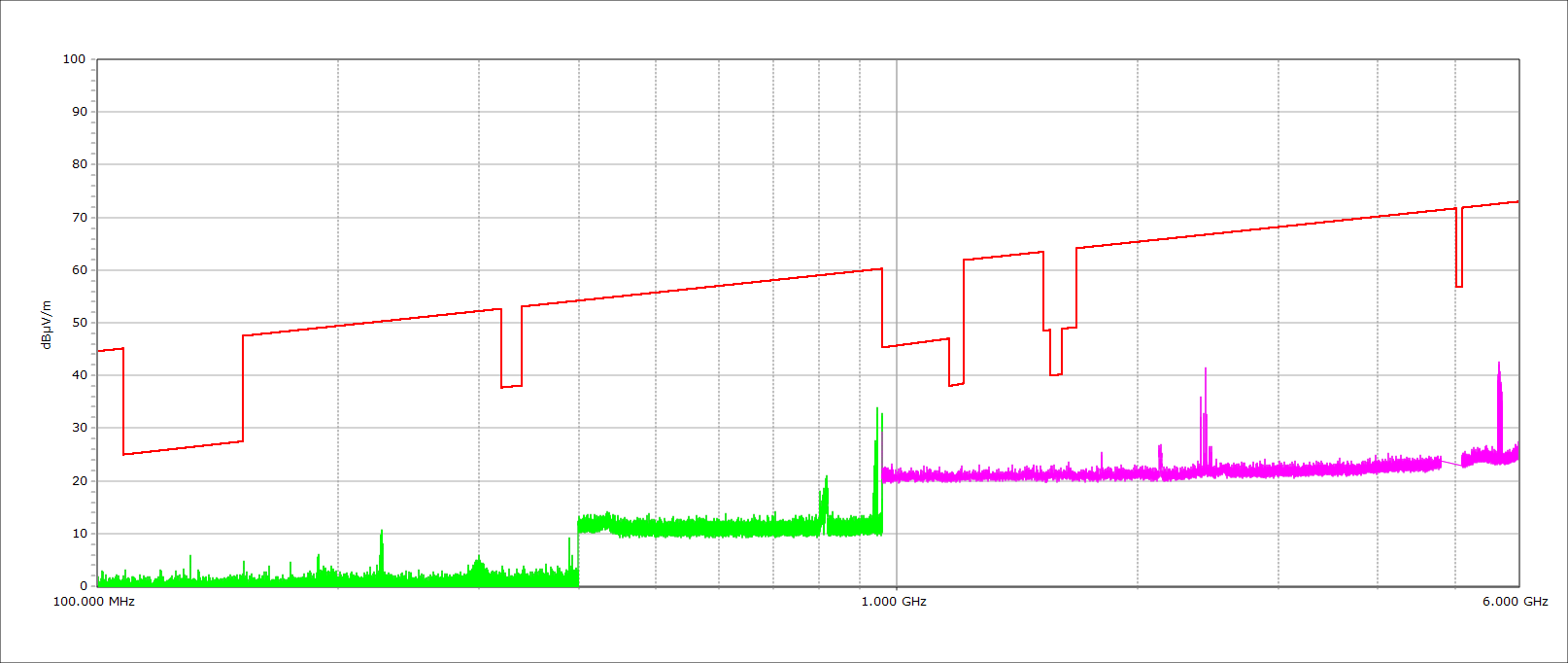Click the 100 y-axis label
This screenshot has width=1568, height=663.
coord(74,59)
